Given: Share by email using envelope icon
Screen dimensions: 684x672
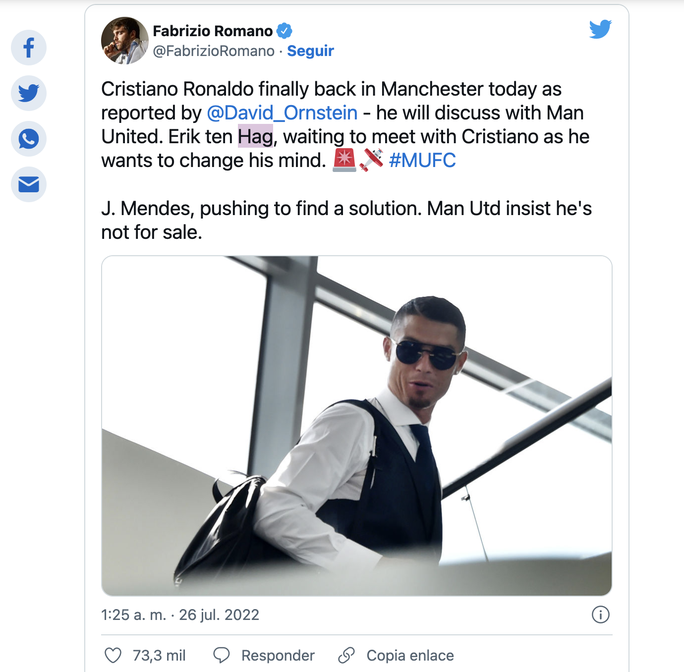Looking at the screenshot, I should click(28, 184).
